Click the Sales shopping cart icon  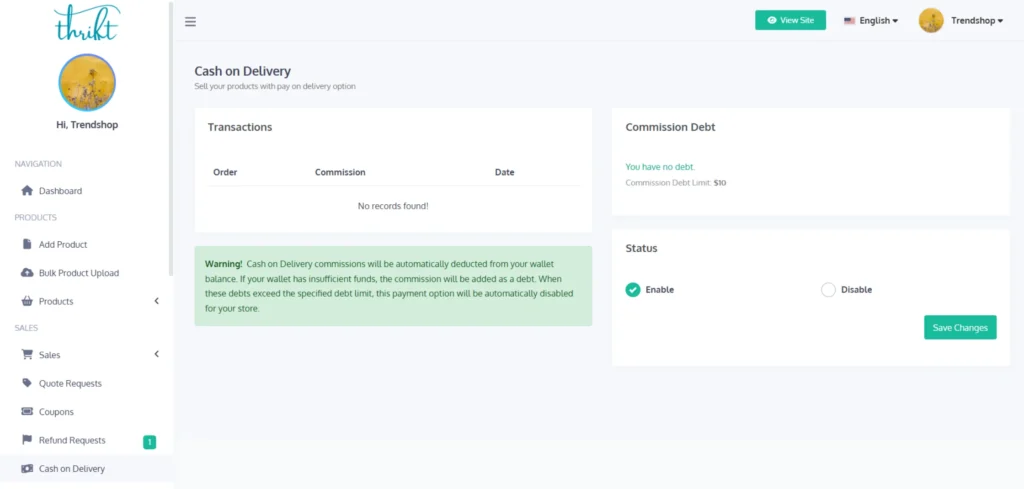coord(27,355)
